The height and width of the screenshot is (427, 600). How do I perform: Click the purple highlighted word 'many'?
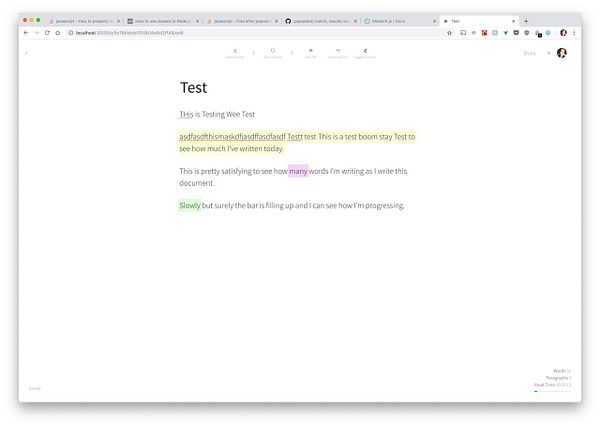[298, 171]
